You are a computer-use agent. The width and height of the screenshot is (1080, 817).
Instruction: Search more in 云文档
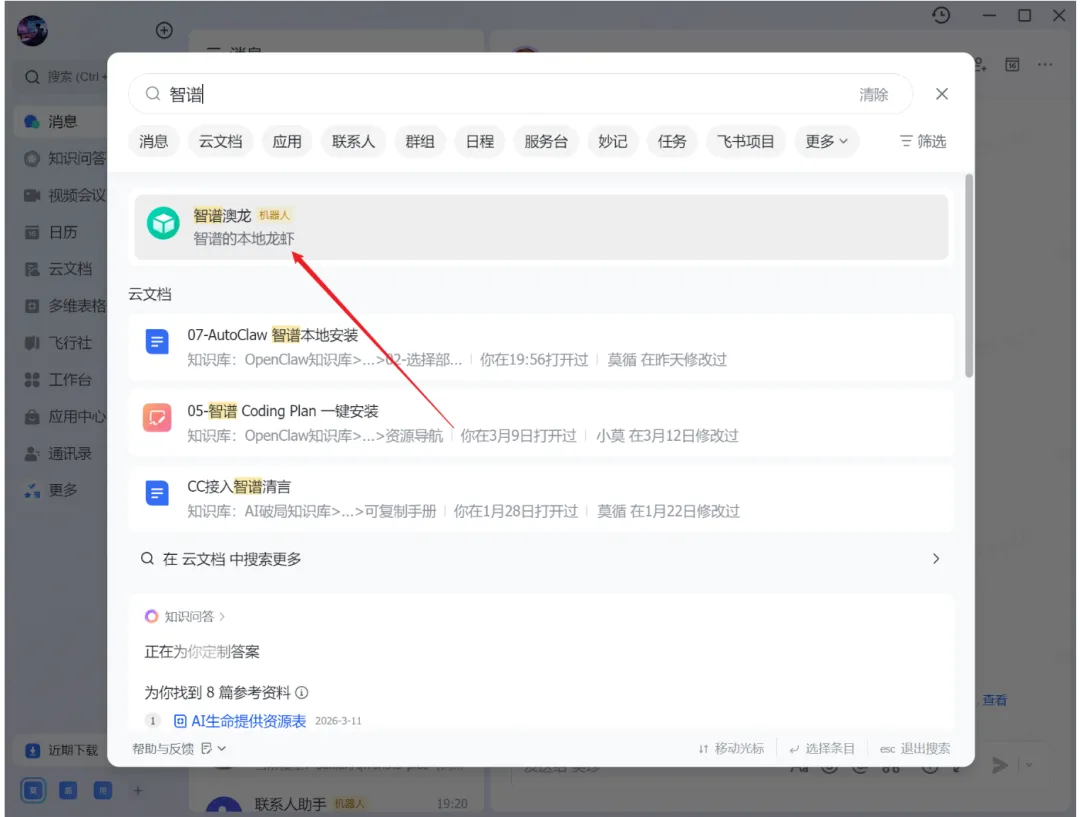click(541, 559)
